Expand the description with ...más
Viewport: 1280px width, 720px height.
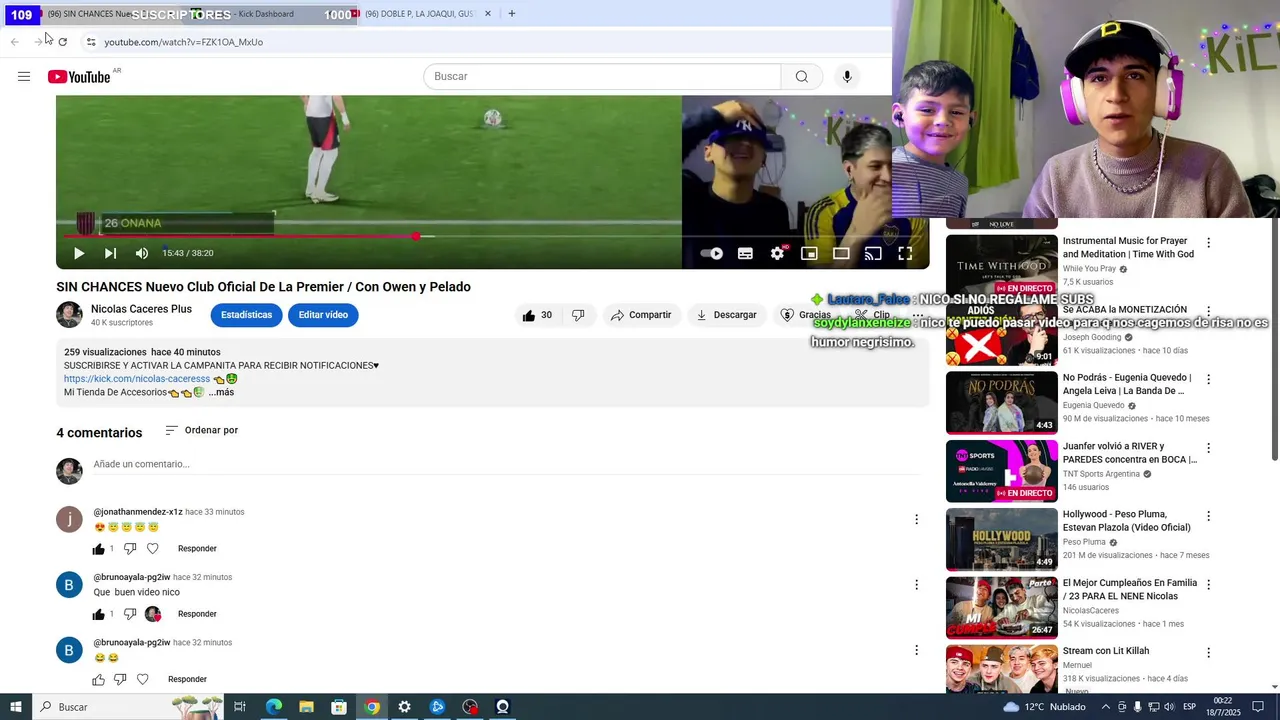point(221,392)
